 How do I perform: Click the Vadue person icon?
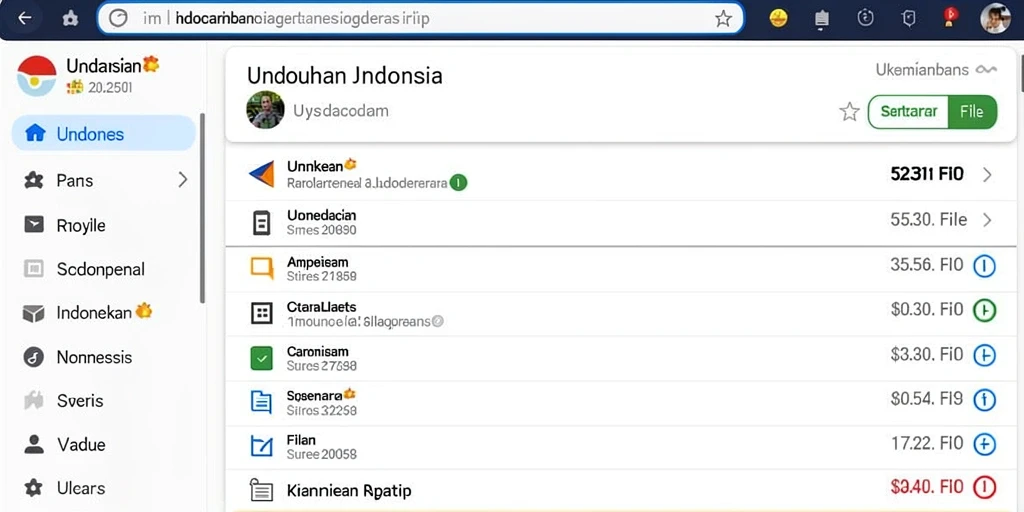pos(33,444)
